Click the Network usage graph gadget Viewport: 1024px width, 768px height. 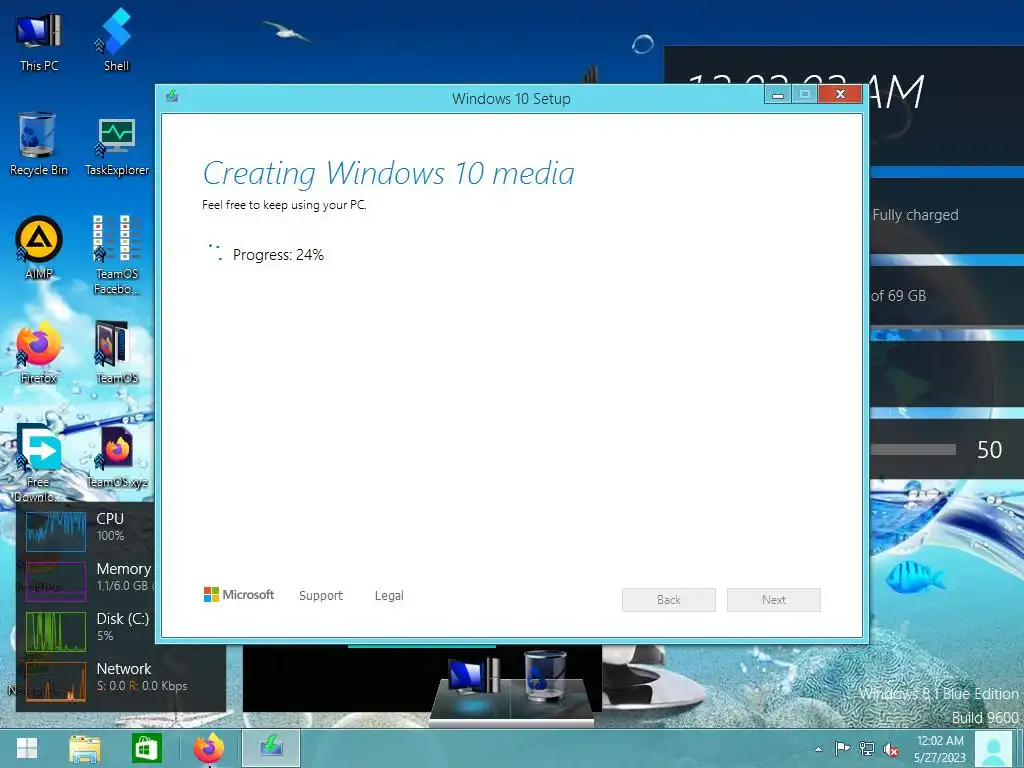tap(56, 681)
